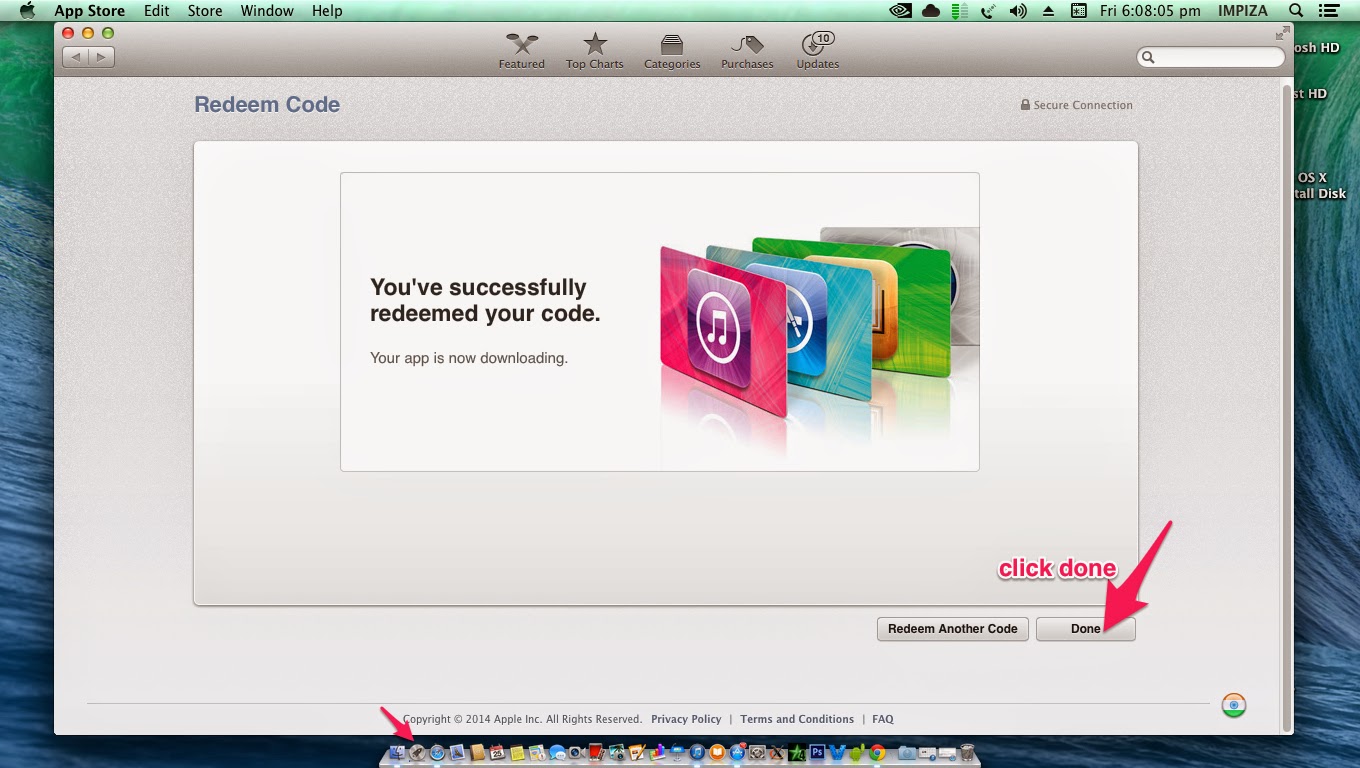Open the IMPIZA user menu
This screenshot has height=768, width=1360.
[x=1241, y=11]
